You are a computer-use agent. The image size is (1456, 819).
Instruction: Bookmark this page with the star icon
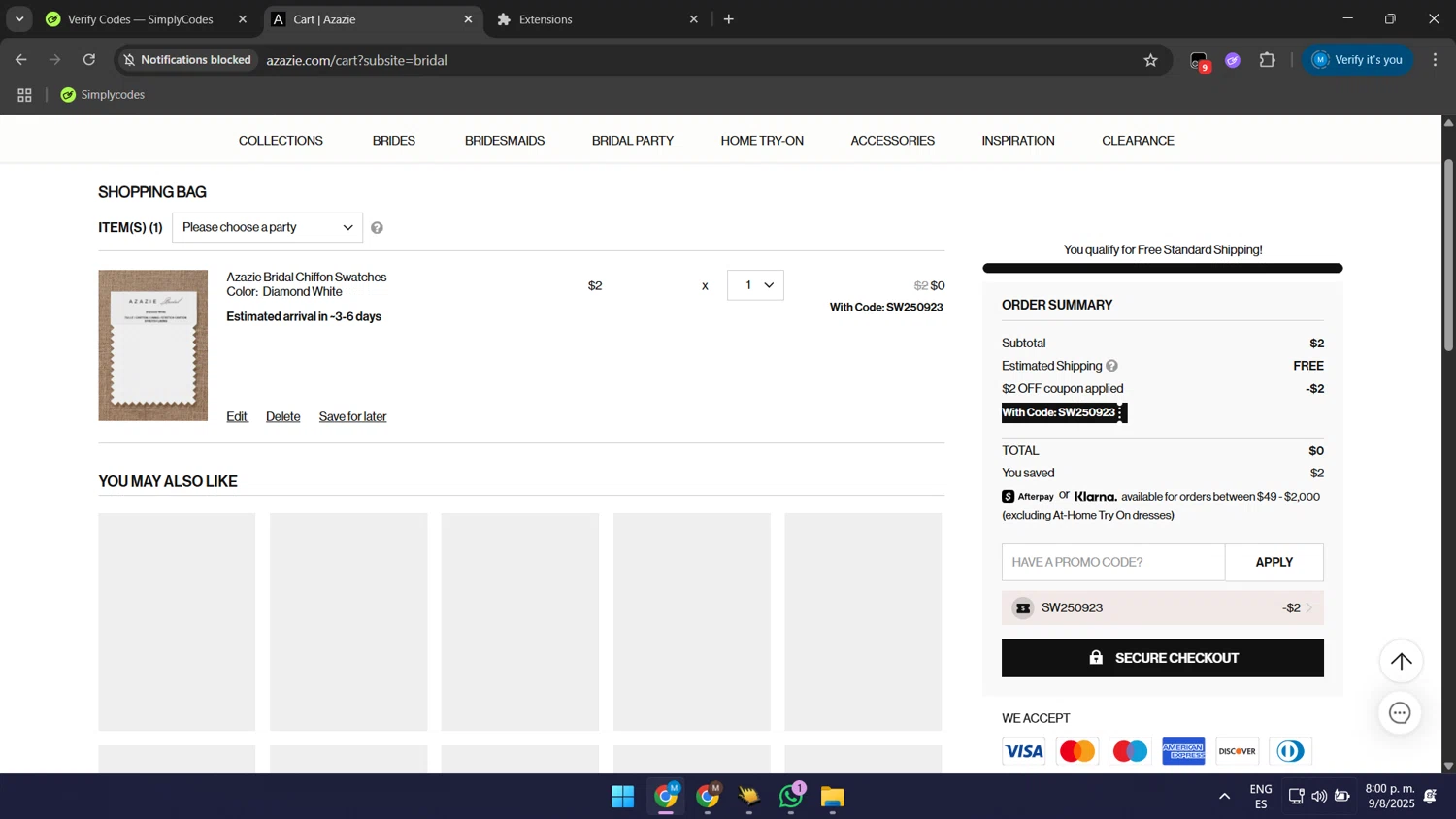tap(1150, 60)
